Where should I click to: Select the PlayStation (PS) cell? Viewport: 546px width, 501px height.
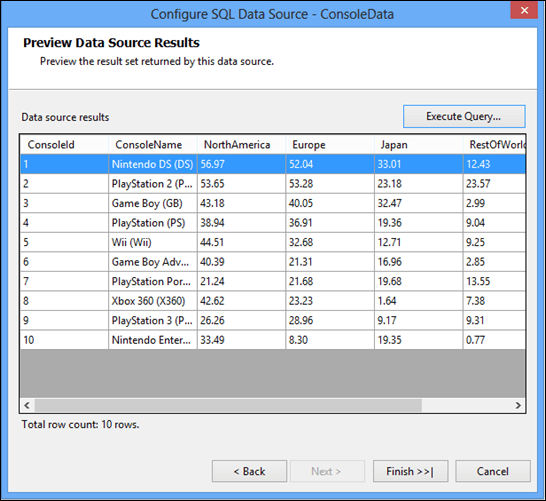(153, 222)
